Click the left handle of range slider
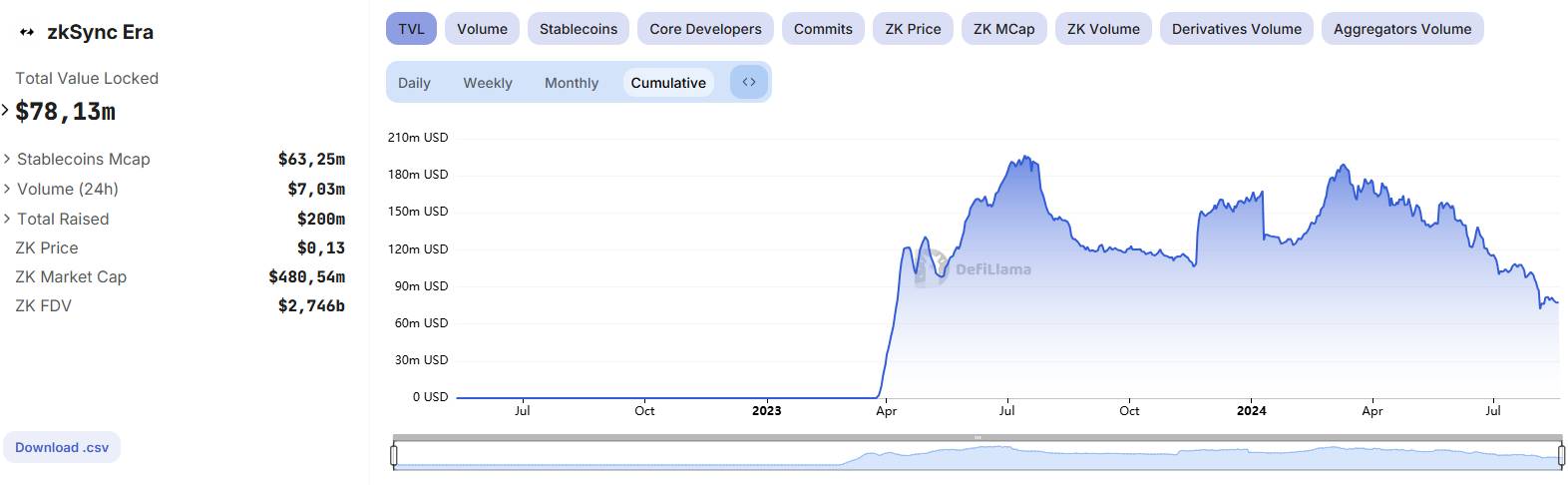The height and width of the screenshot is (485, 1568). click(x=394, y=456)
